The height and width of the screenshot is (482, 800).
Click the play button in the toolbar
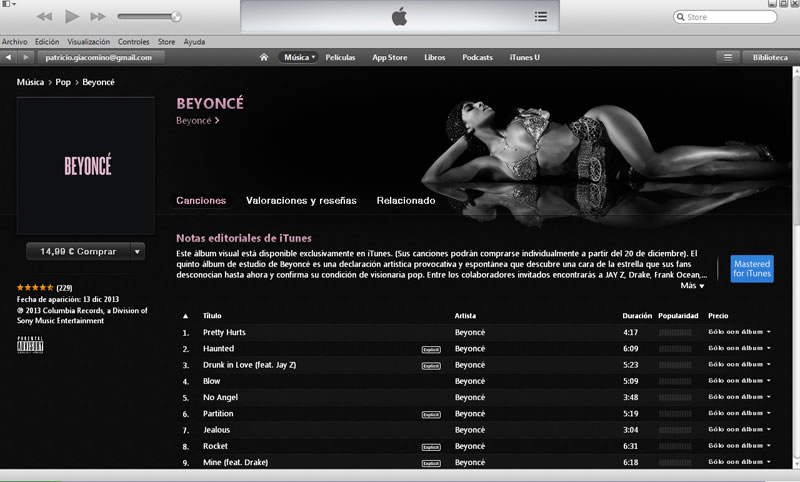coord(71,17)
